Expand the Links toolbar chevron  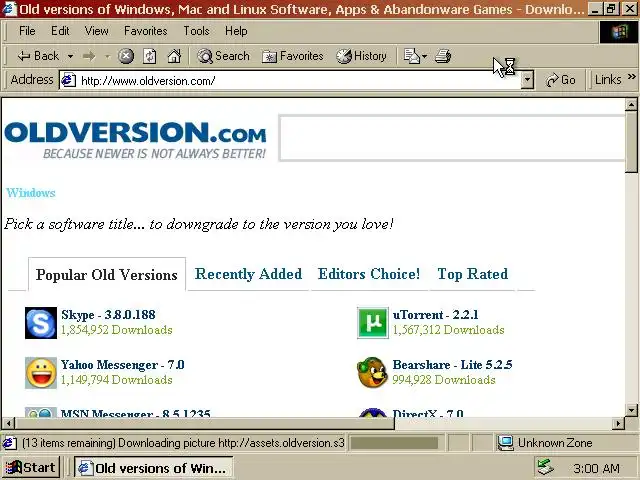[x=631, y=77]
